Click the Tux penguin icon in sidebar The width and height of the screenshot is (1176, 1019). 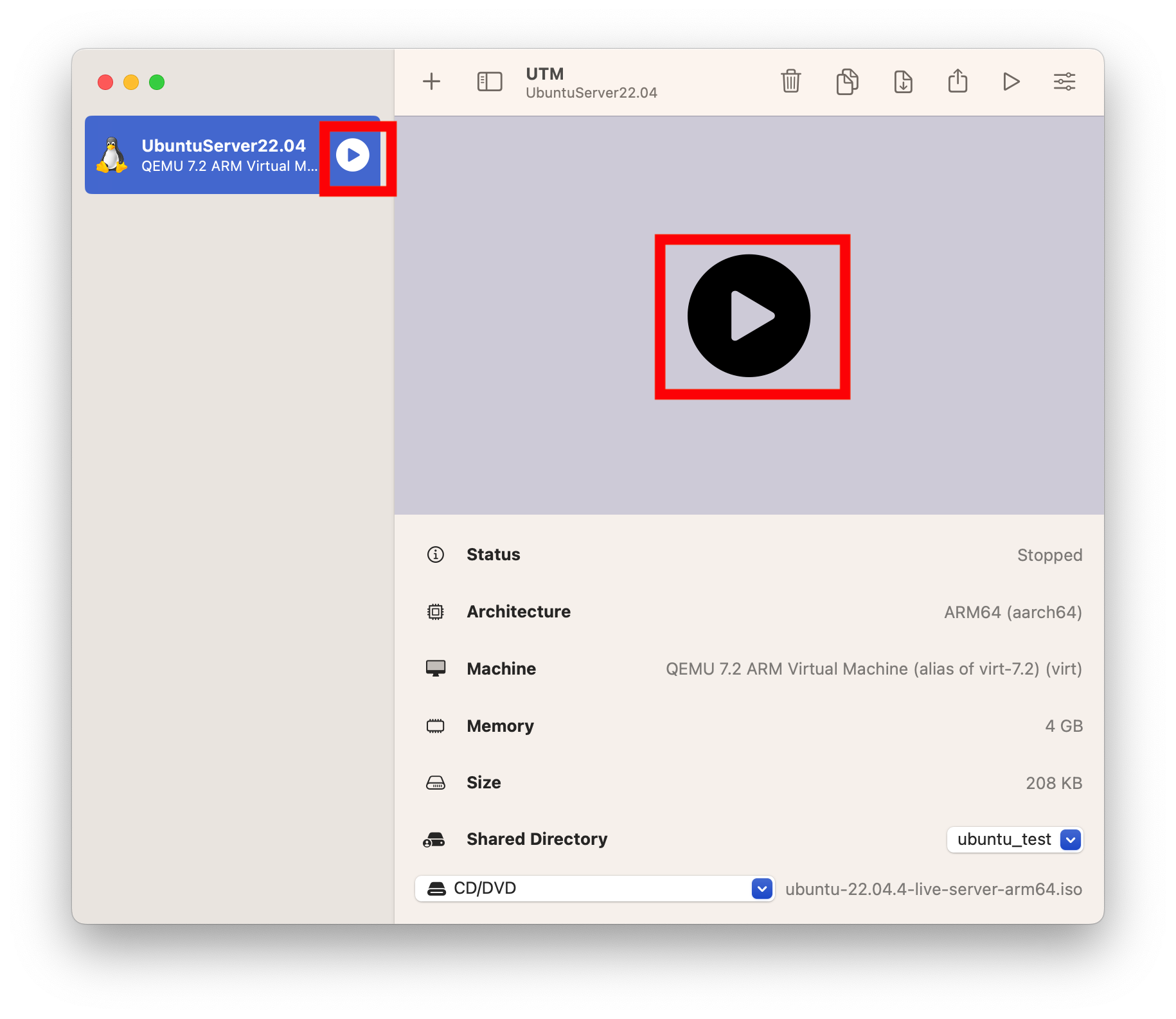tap(112, 155)
